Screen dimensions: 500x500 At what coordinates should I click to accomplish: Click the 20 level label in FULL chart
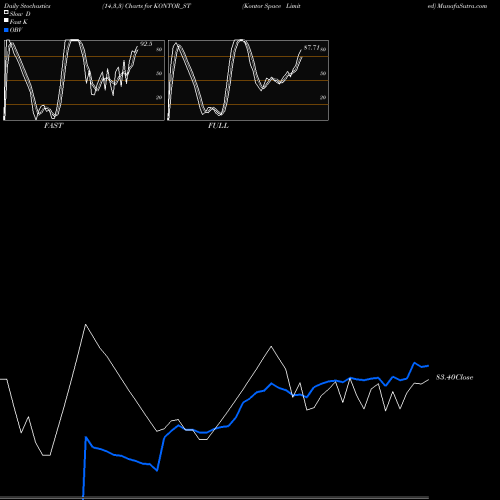click(x=323, y=97)
